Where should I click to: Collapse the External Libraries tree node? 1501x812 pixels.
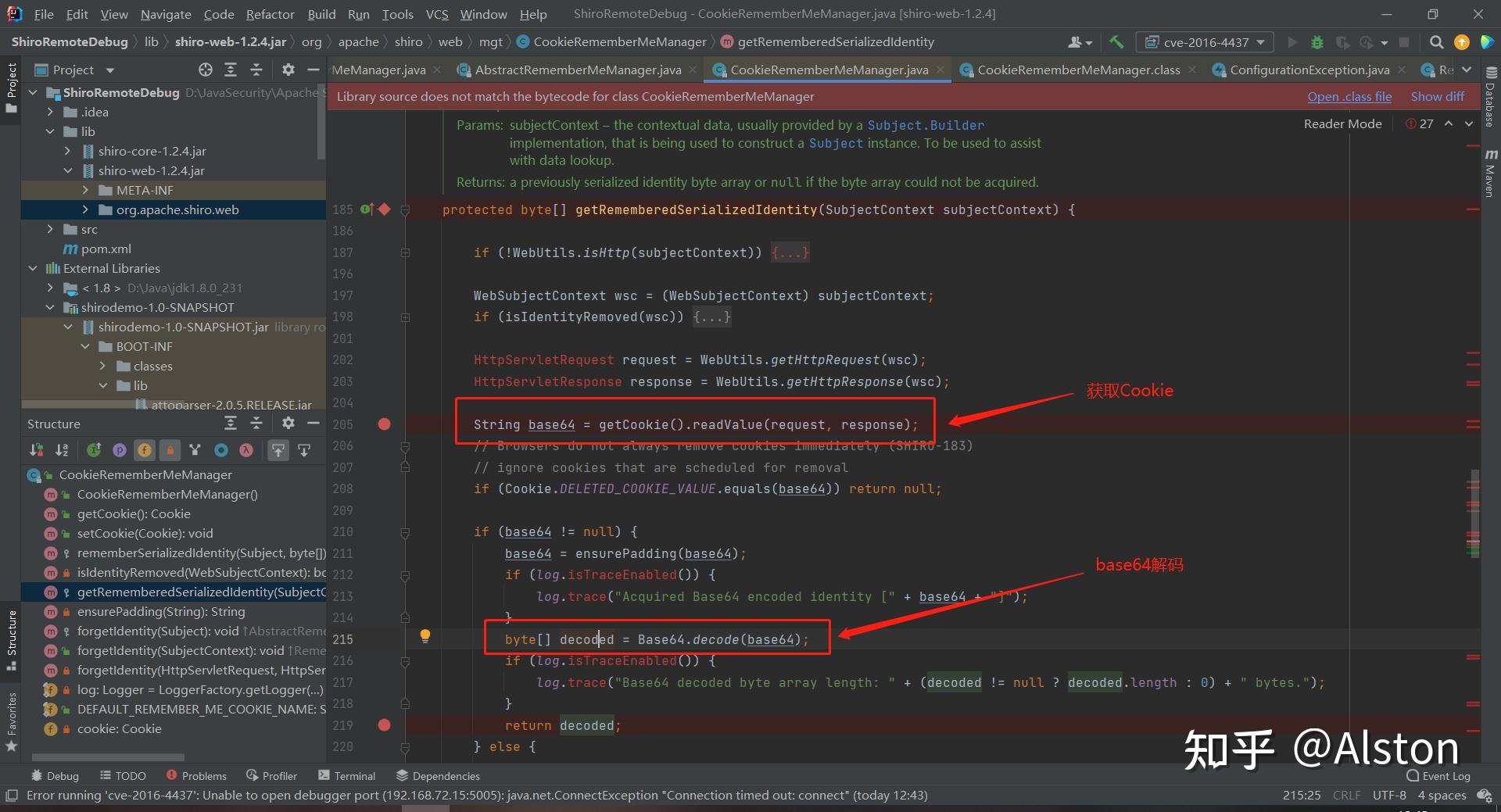click(x=33, y=268)
